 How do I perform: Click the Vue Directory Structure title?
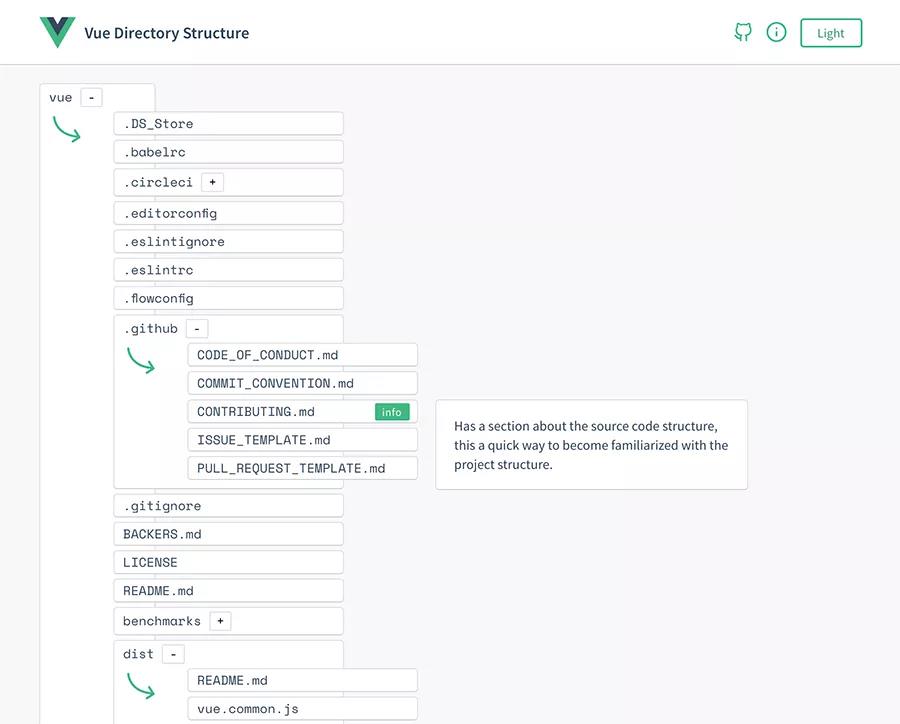[x=166, y=33]
